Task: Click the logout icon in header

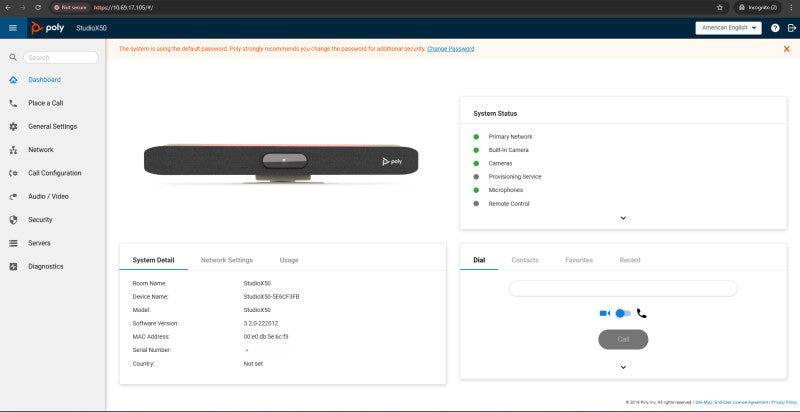Action: click(x=791, y=28)
